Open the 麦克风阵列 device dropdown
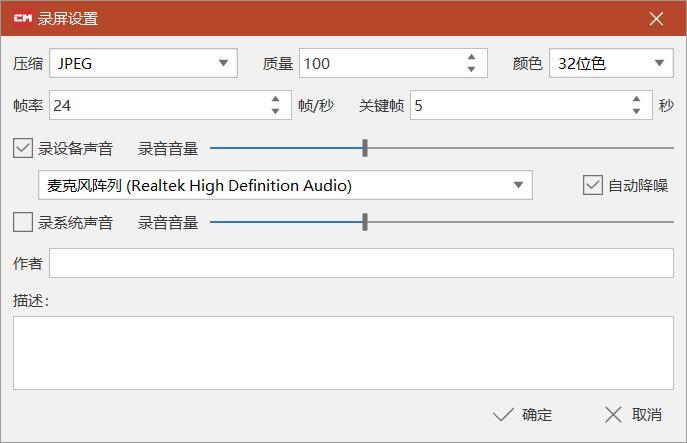687x443 pixels. [x=285, y=185]
